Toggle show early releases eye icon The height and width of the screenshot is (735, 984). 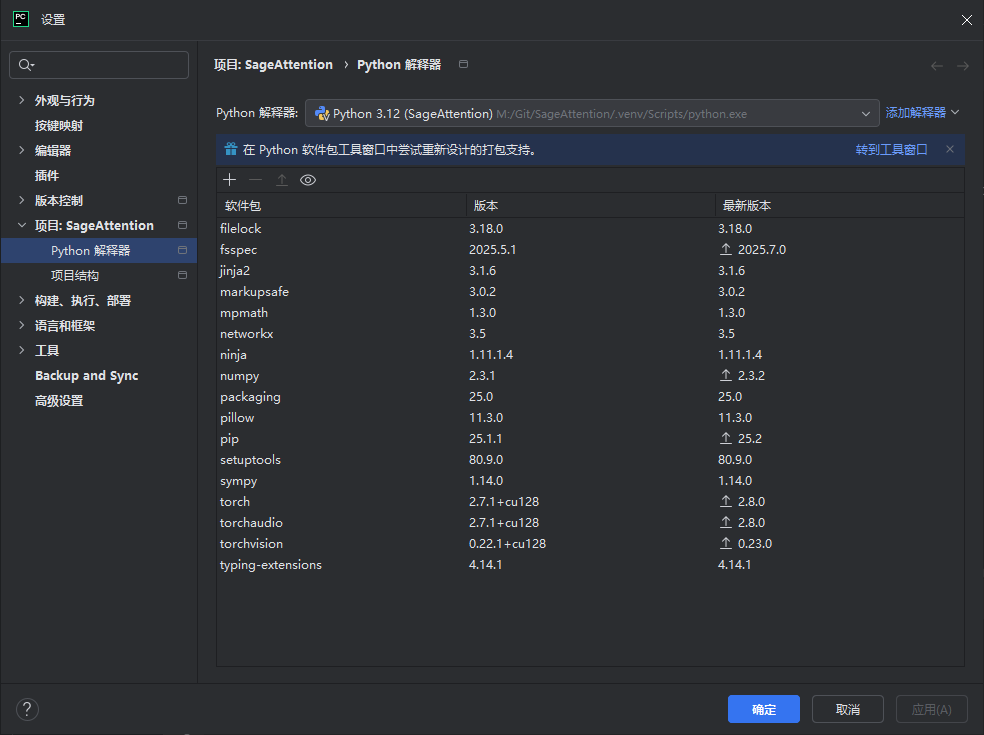point(308,180)
